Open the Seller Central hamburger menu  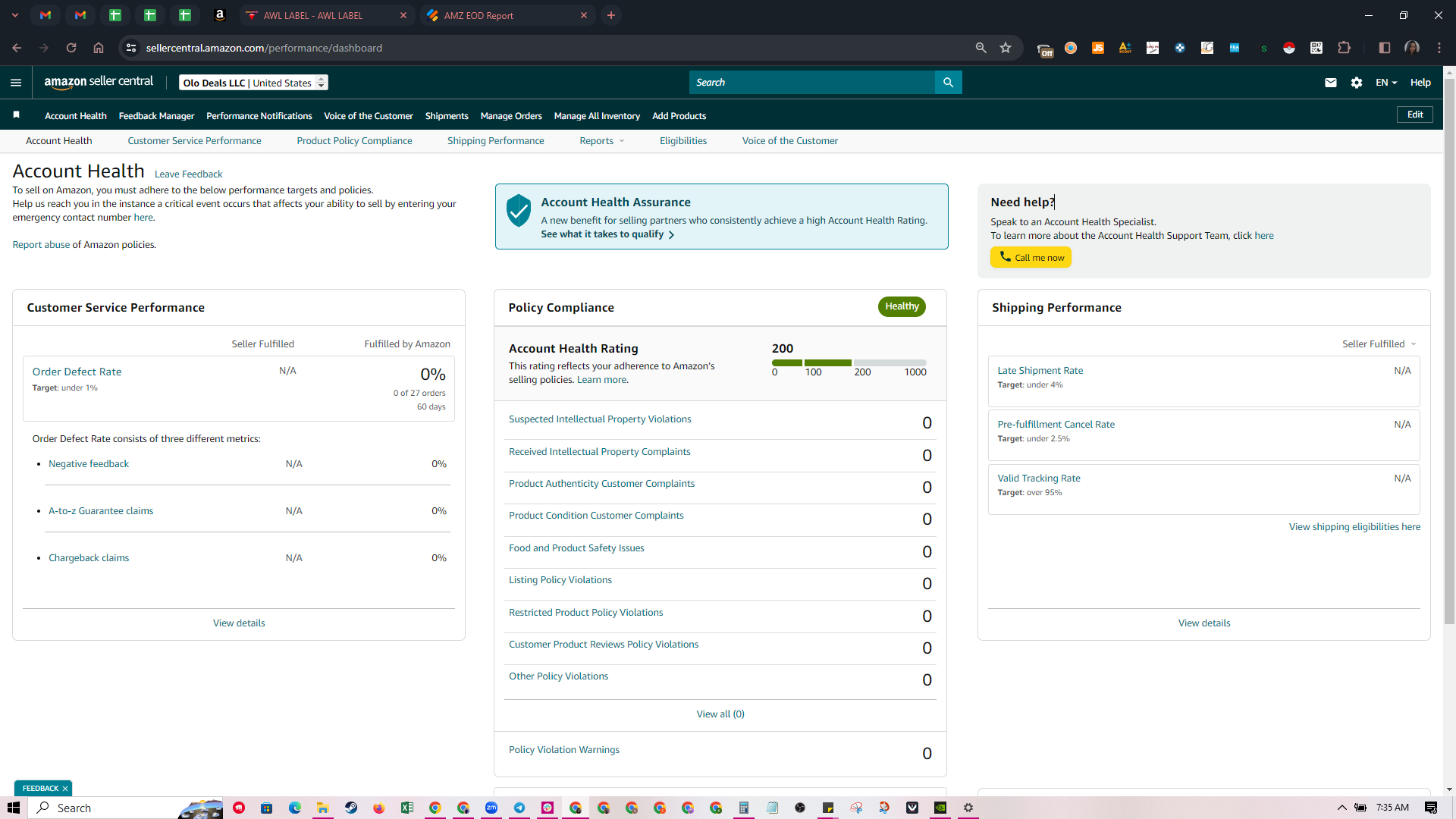(x=16, y=83)
